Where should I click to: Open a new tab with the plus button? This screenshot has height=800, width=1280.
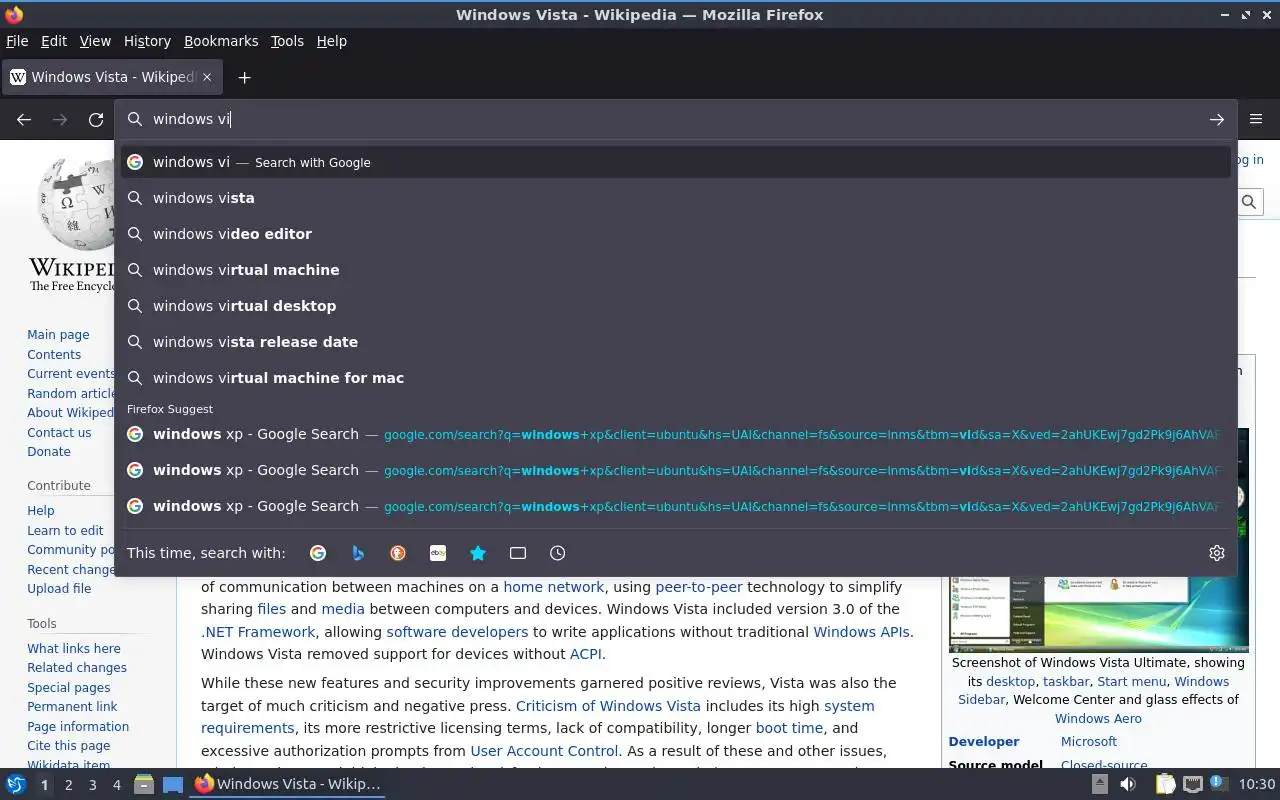[244, 77]
